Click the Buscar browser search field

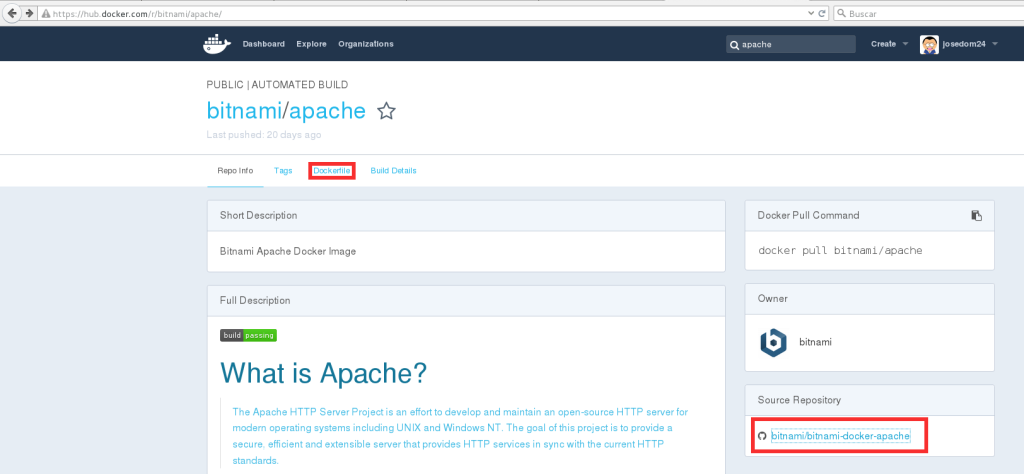[931, 13]
